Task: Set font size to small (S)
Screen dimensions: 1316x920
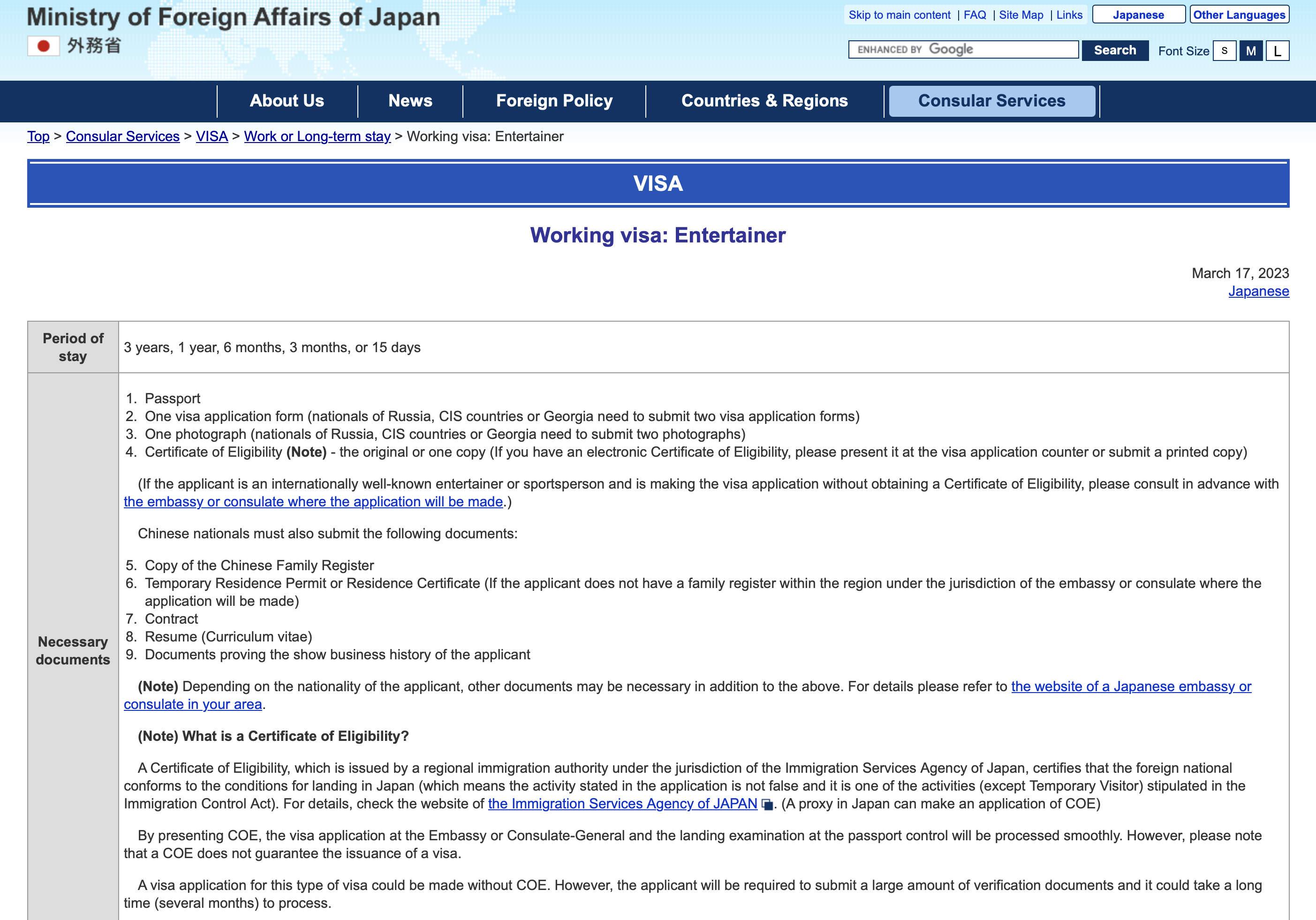Action: coord(1224,51)
